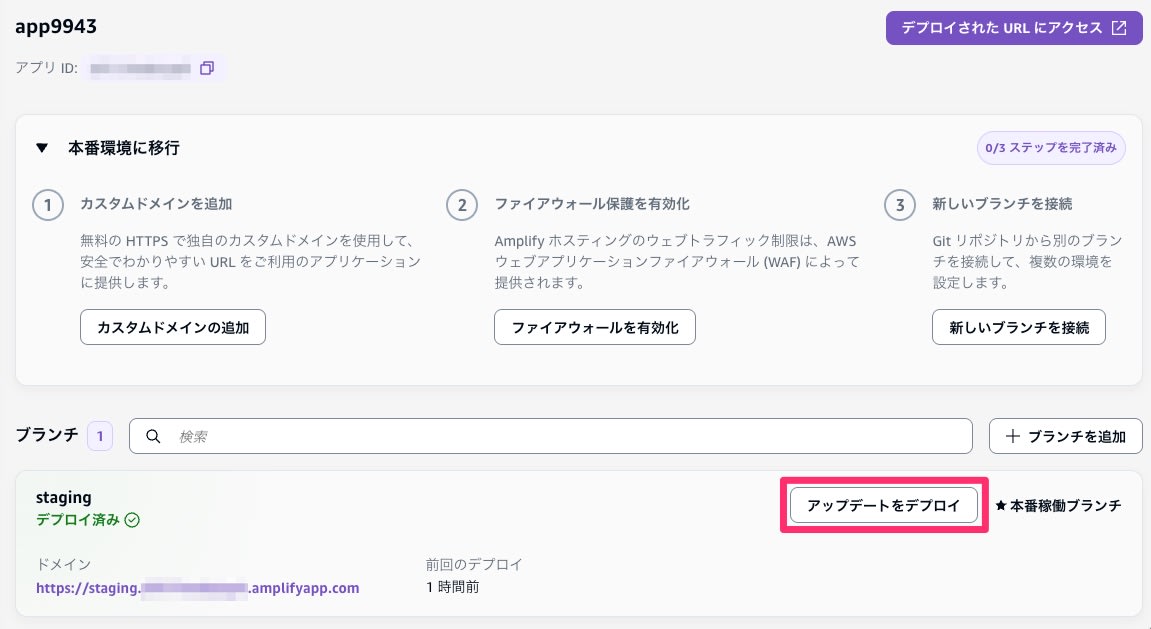Copy the アプリ ID using the copy icon
Image resolution: width=1151 pixels, height=629 pixels.
click(207, 68)
